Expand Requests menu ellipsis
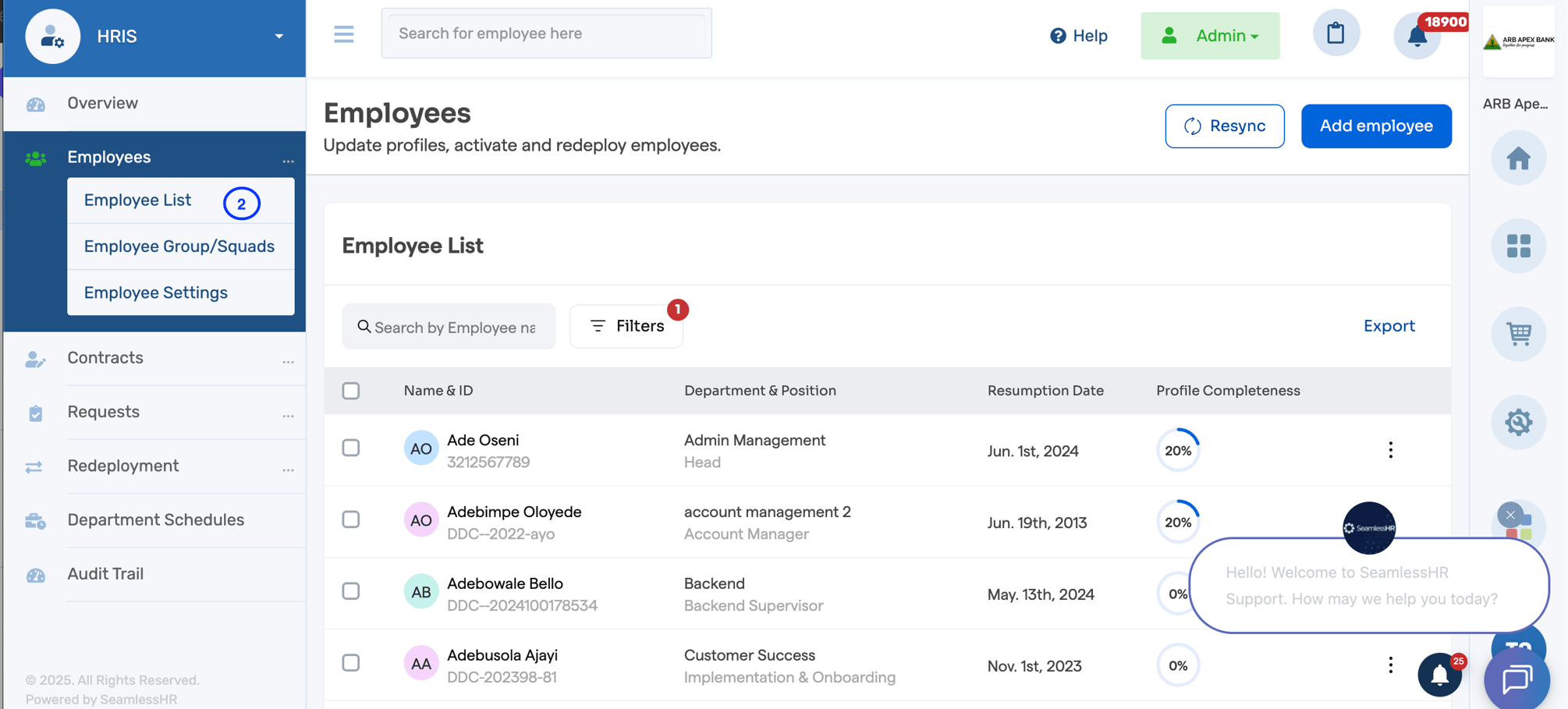This screenshot has width=1568, height=709. point(288,415)
